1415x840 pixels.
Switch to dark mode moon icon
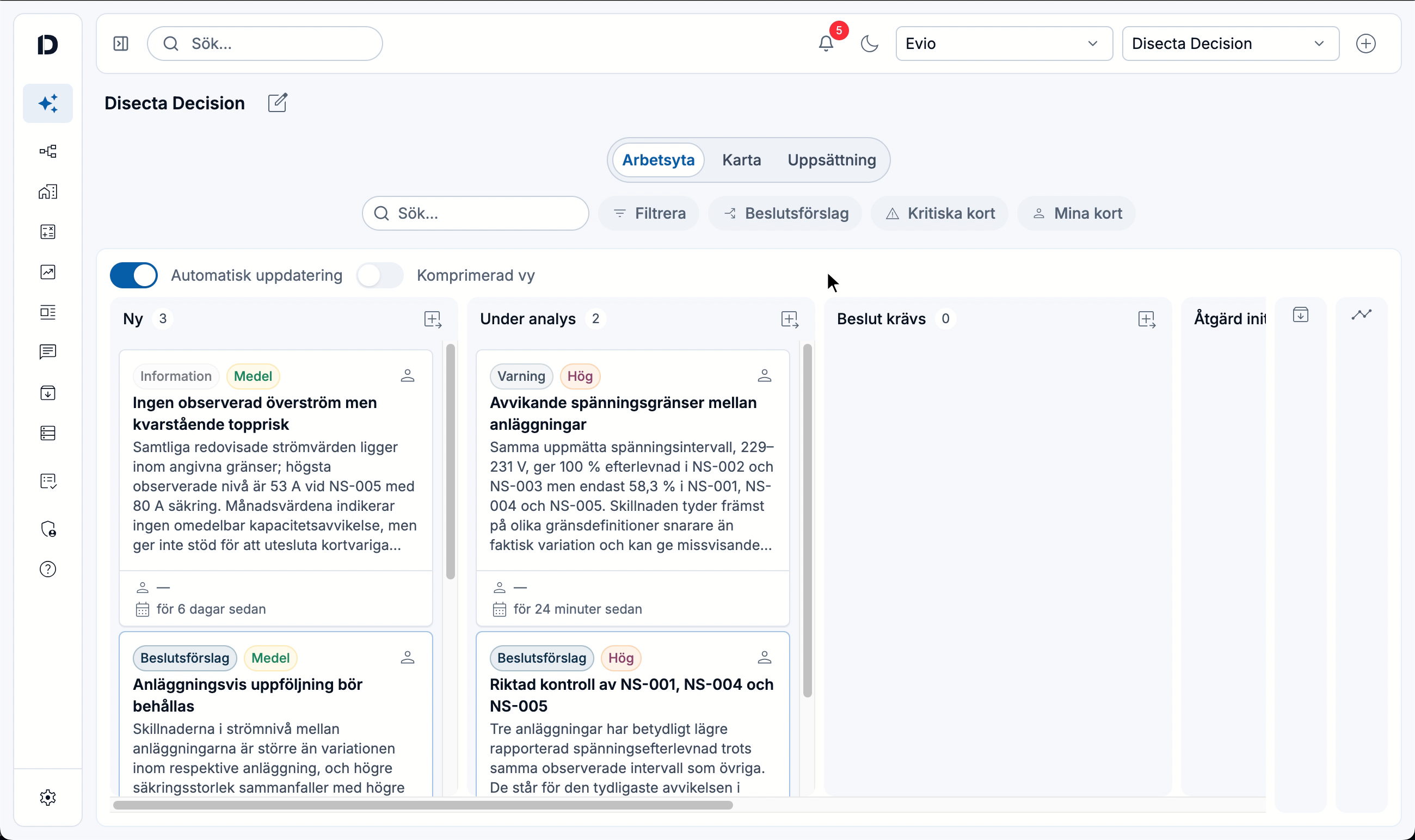[x=869, y=44]
